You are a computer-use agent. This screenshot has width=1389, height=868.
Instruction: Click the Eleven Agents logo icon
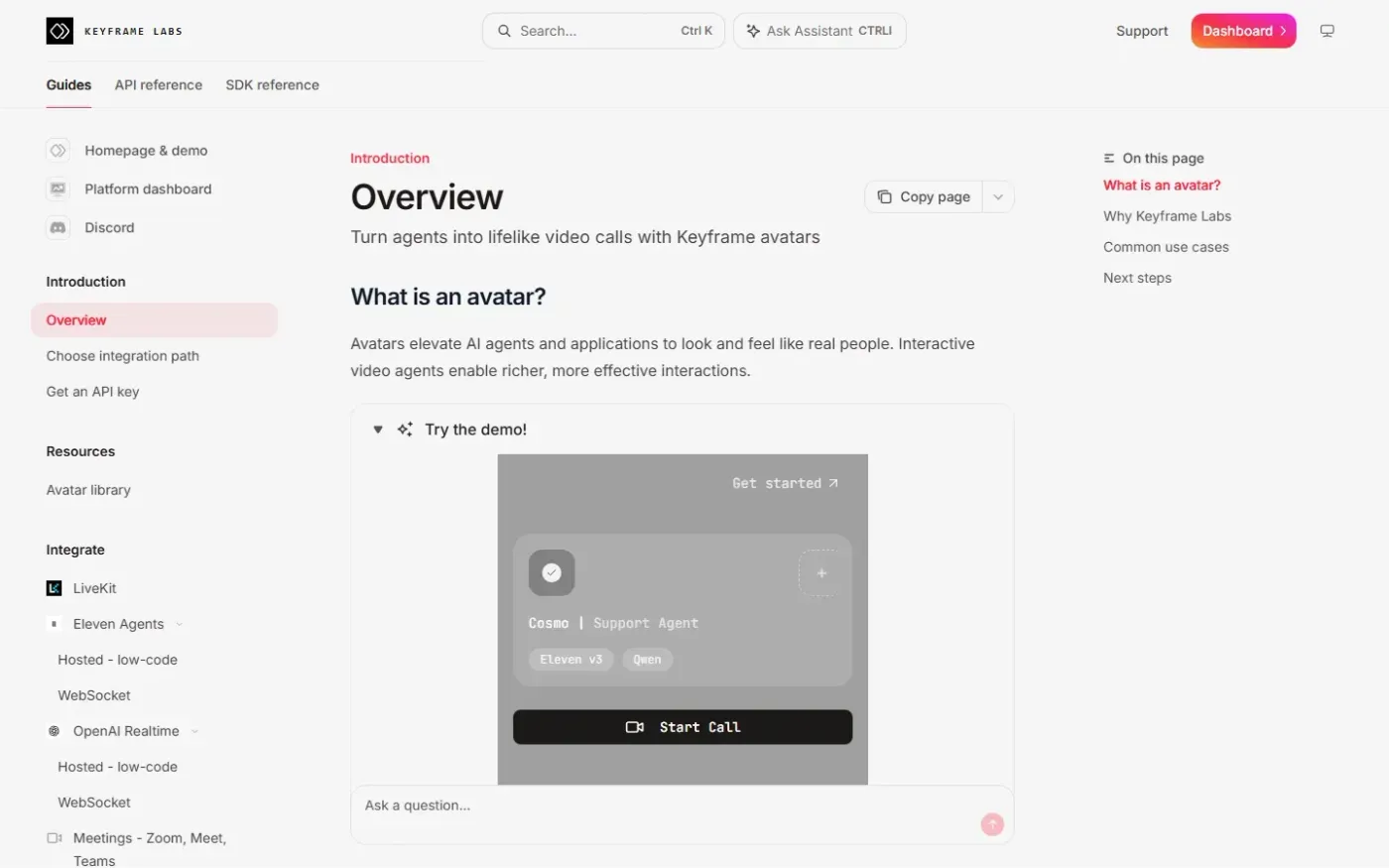tap(55, 624)
